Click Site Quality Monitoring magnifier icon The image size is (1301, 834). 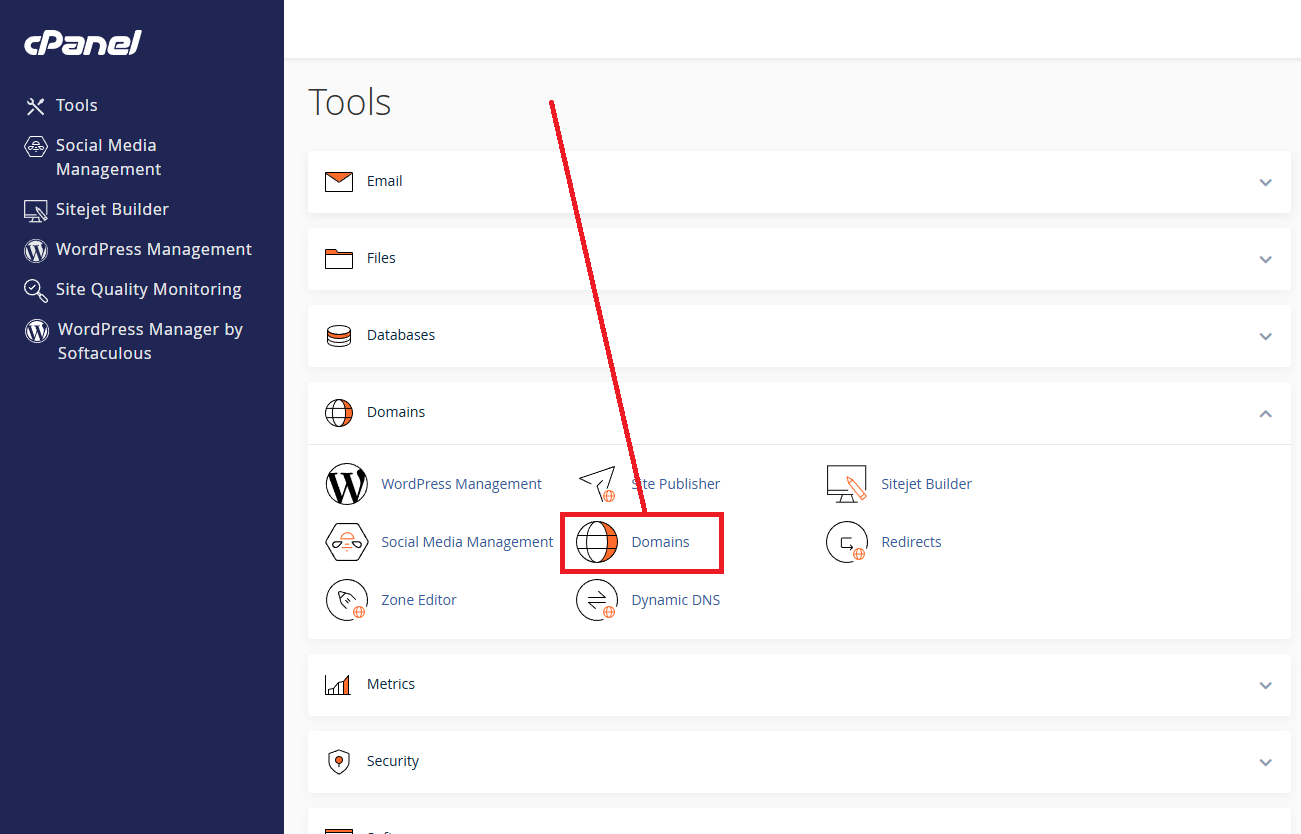(36, 290)
